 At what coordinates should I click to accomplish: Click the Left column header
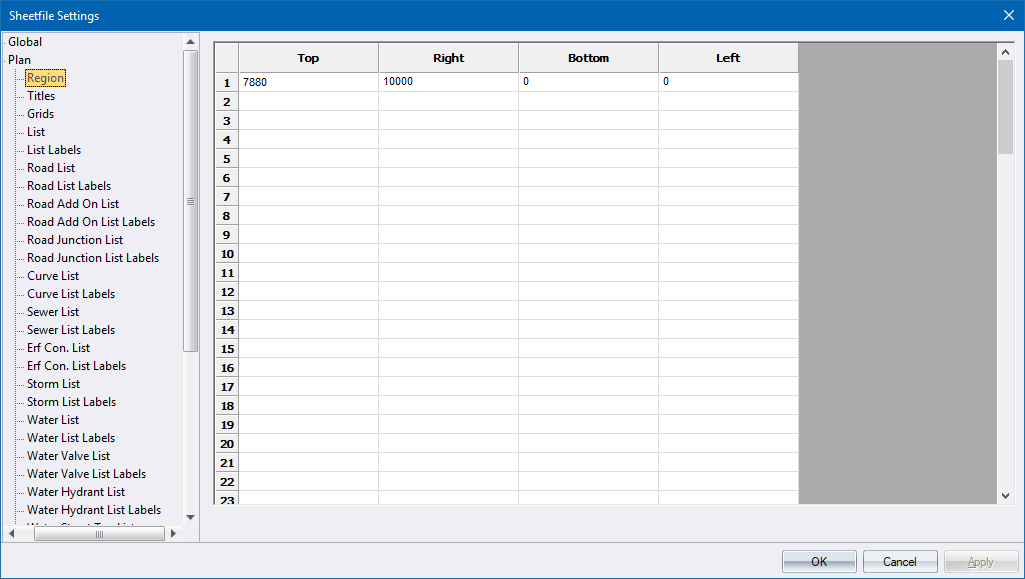coord(728,58)
